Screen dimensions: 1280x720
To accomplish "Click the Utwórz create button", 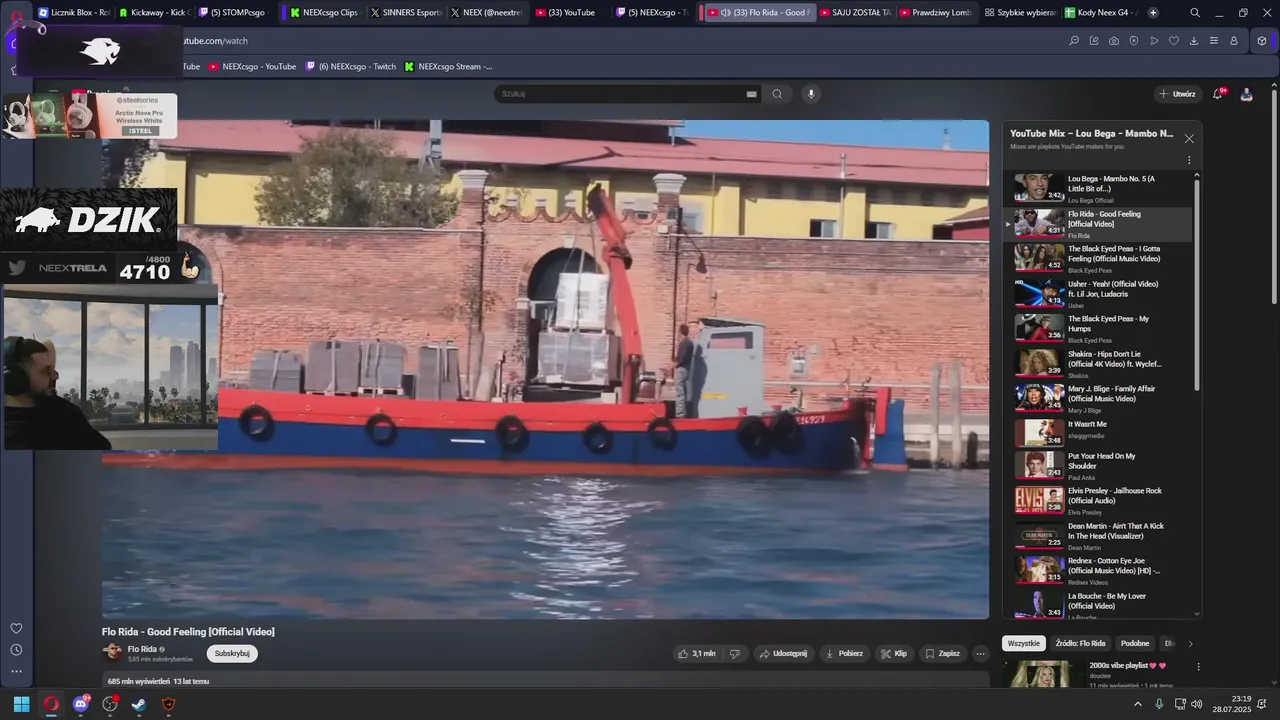I will tap(1177, 94).
